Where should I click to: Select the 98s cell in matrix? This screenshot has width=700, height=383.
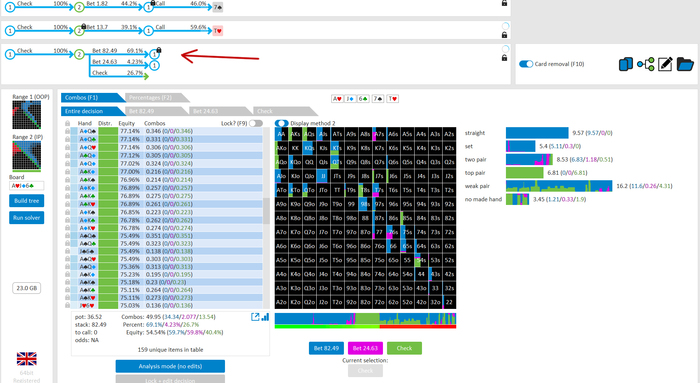pyautogui.click(x=365, y=204)
